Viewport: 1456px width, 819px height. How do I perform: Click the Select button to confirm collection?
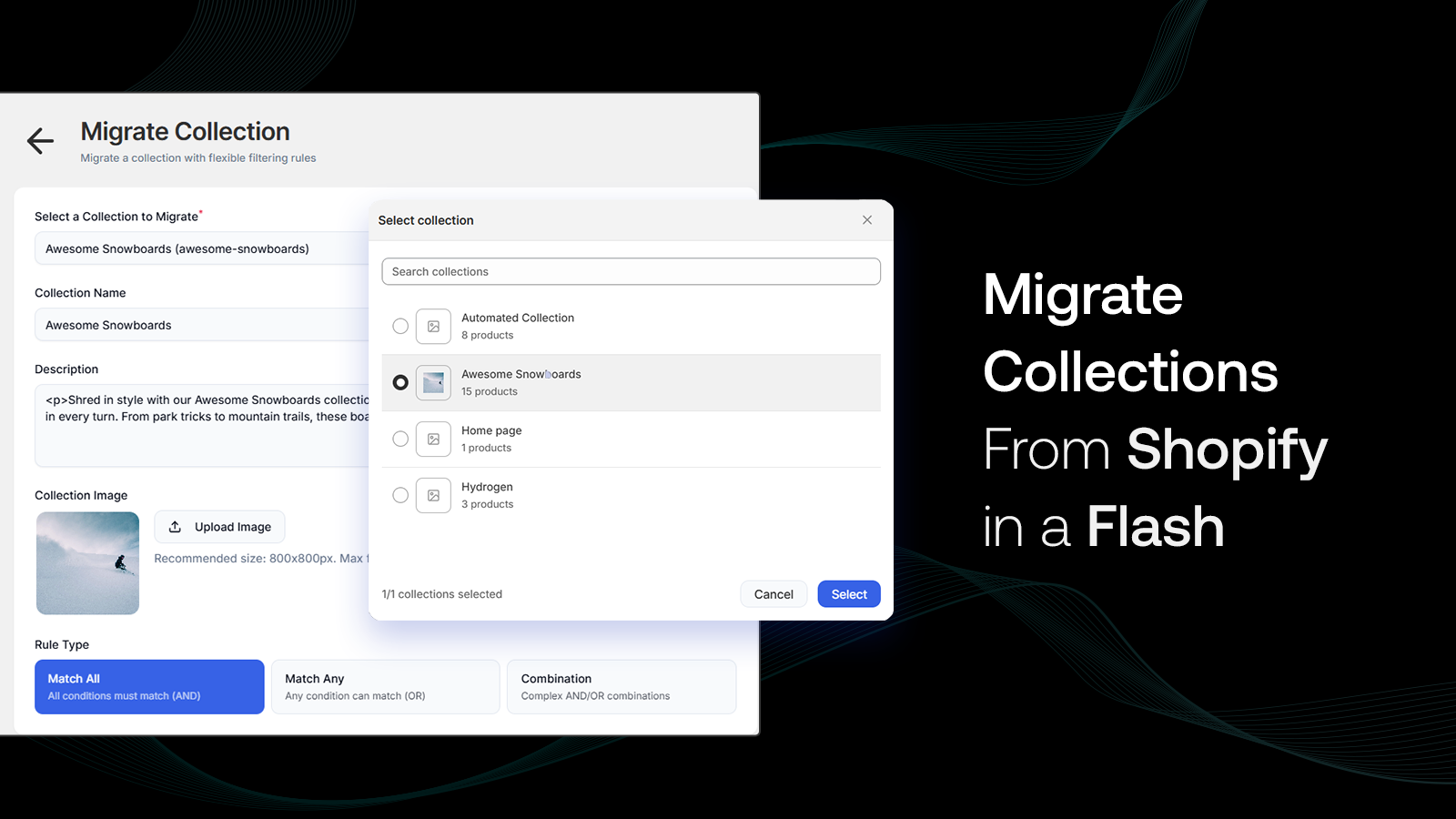(847, 593)
